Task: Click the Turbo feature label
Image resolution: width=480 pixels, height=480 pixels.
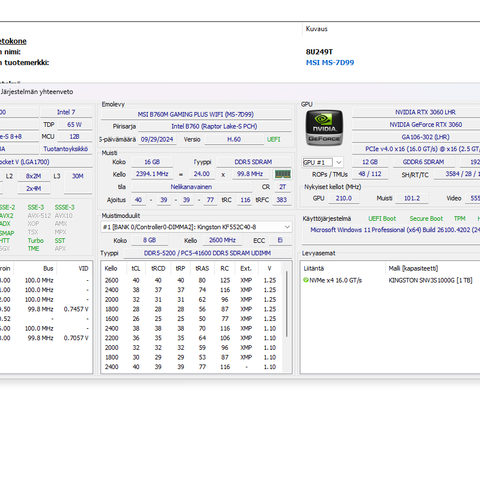Action: tap(36, 241)
